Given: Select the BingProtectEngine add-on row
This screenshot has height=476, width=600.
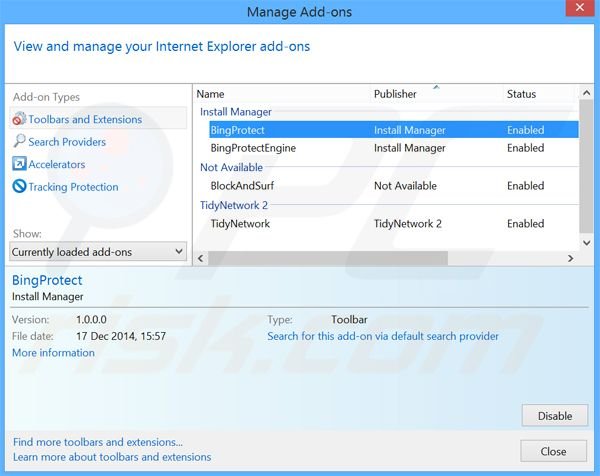Looking at the screenshot, I should click(394, 148).
